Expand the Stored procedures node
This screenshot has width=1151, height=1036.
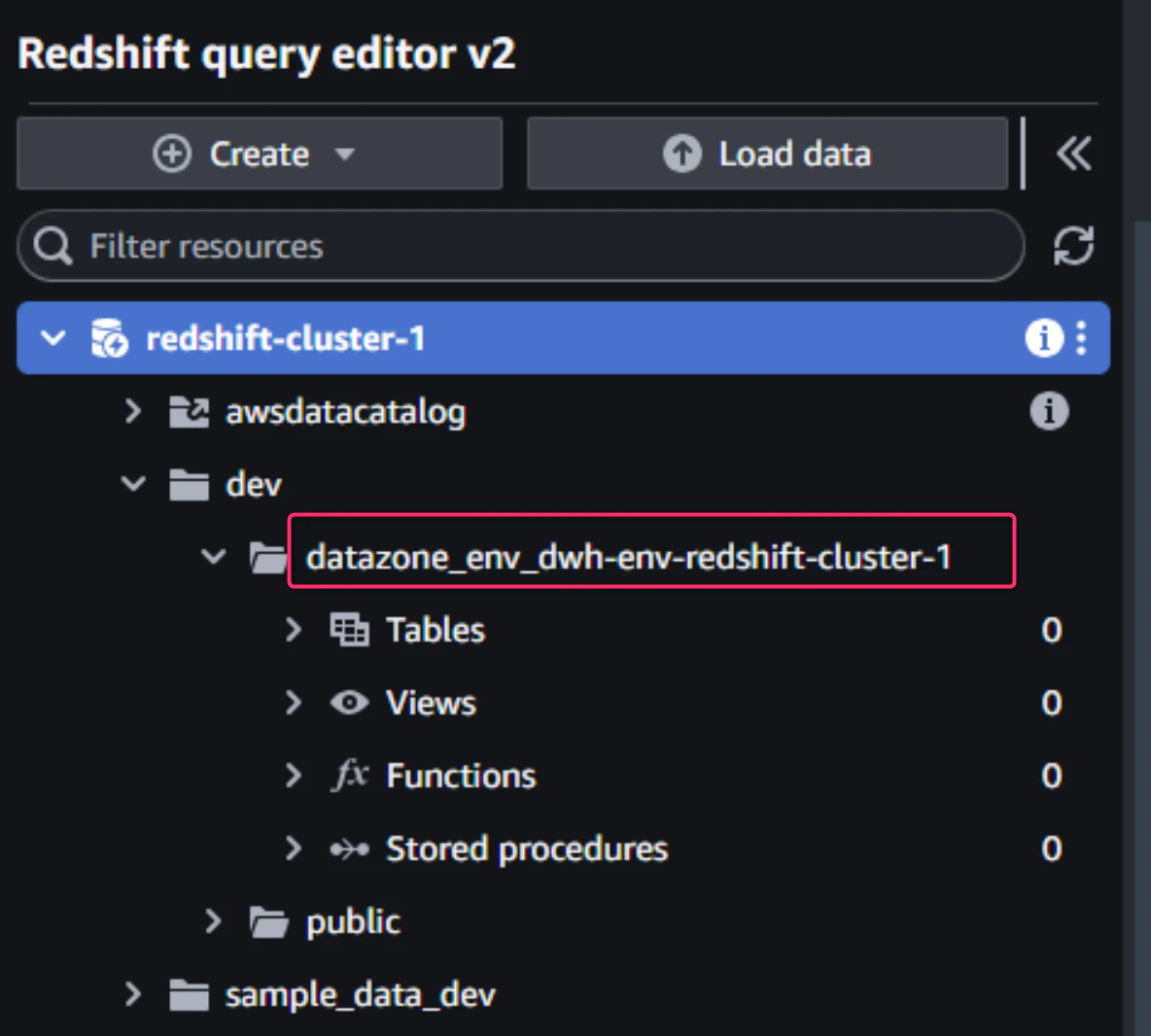(293, 847)
